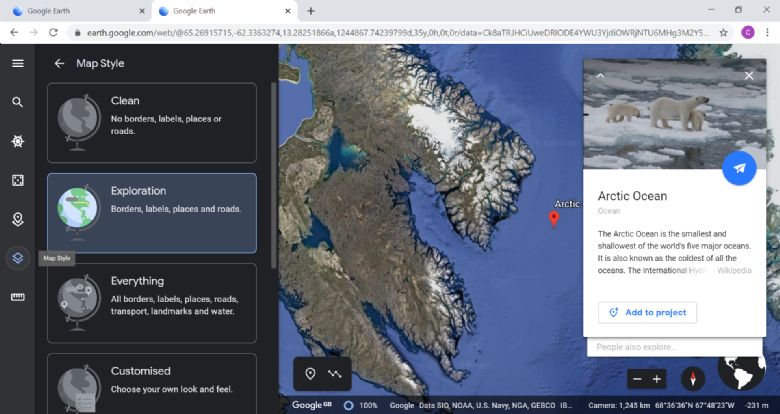Close the first Google Earth tab
This screenshot has width=780, height=414.
(x=142, y=11)
